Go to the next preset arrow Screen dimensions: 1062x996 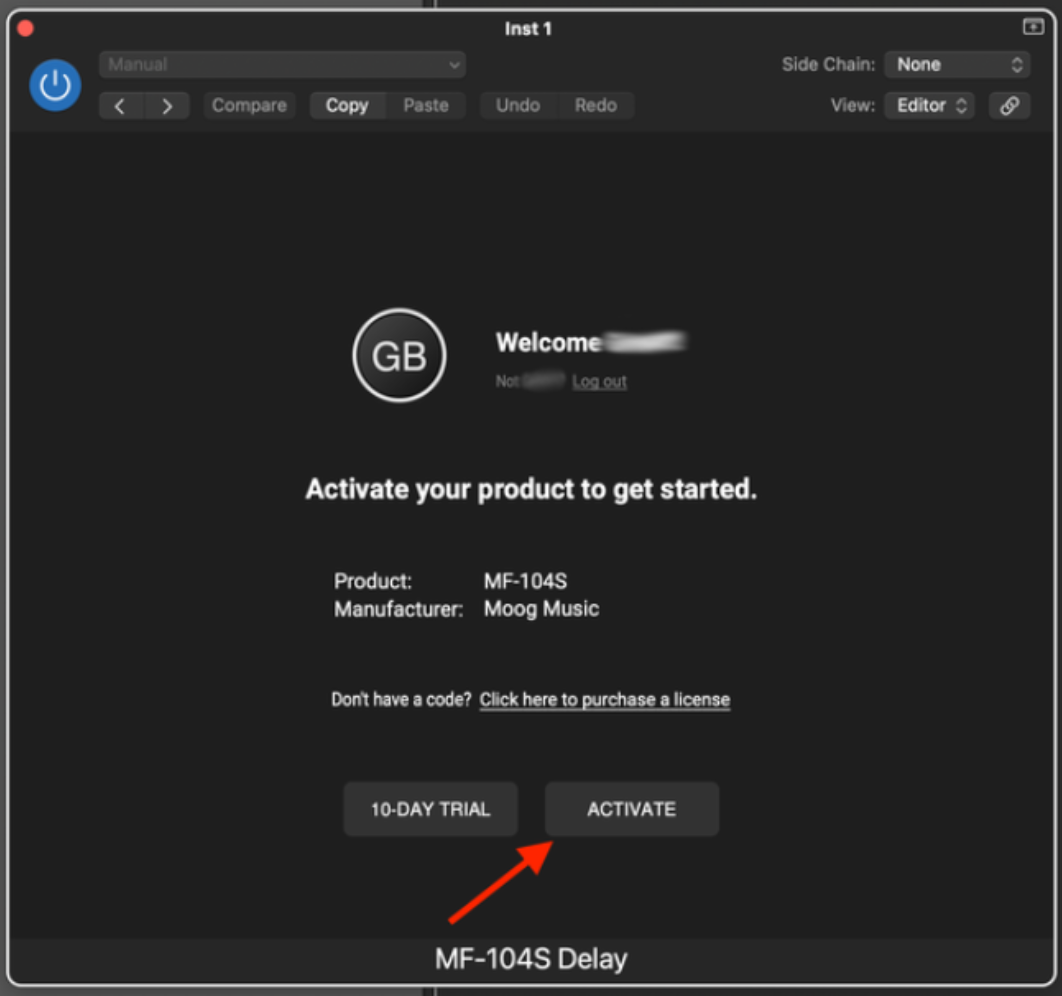(167, 106)
